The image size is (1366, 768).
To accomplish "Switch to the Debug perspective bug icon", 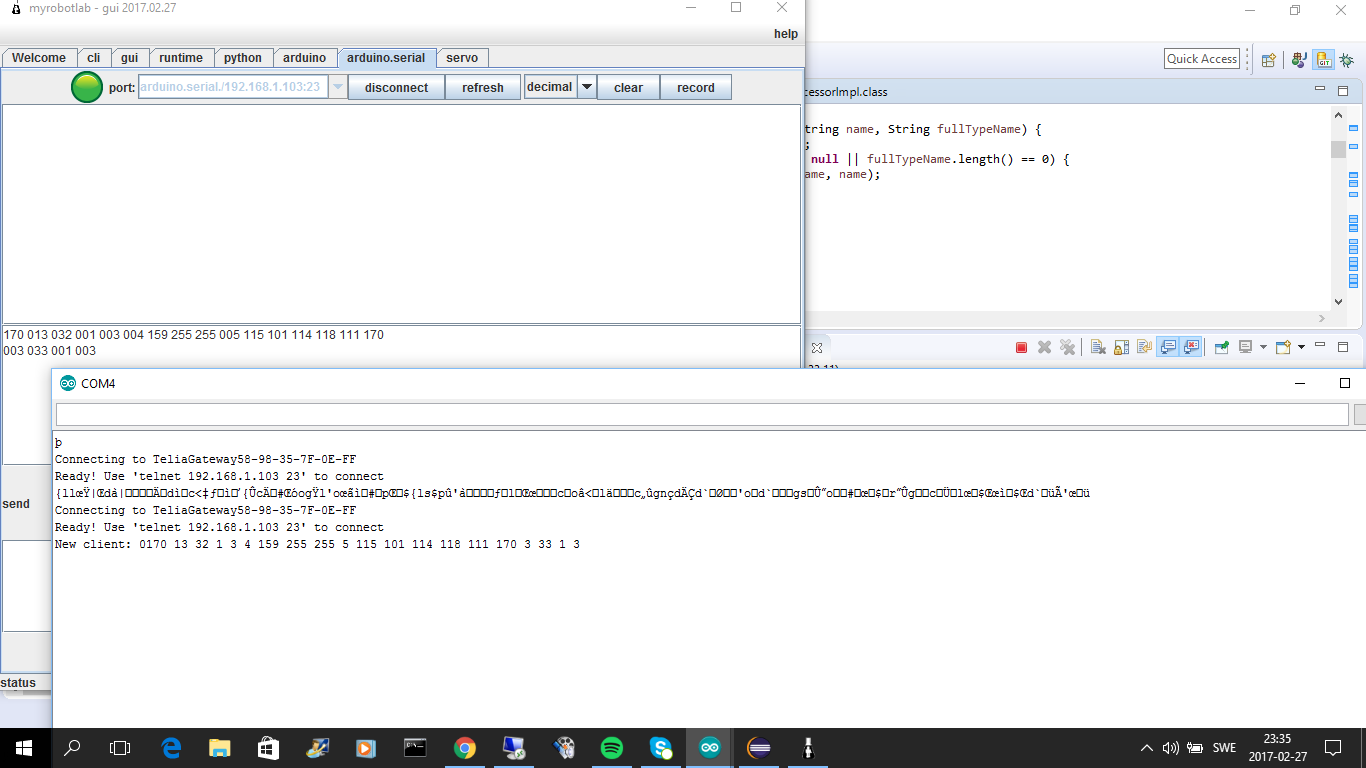I will pyautogui.click(x=1347, y=60).
